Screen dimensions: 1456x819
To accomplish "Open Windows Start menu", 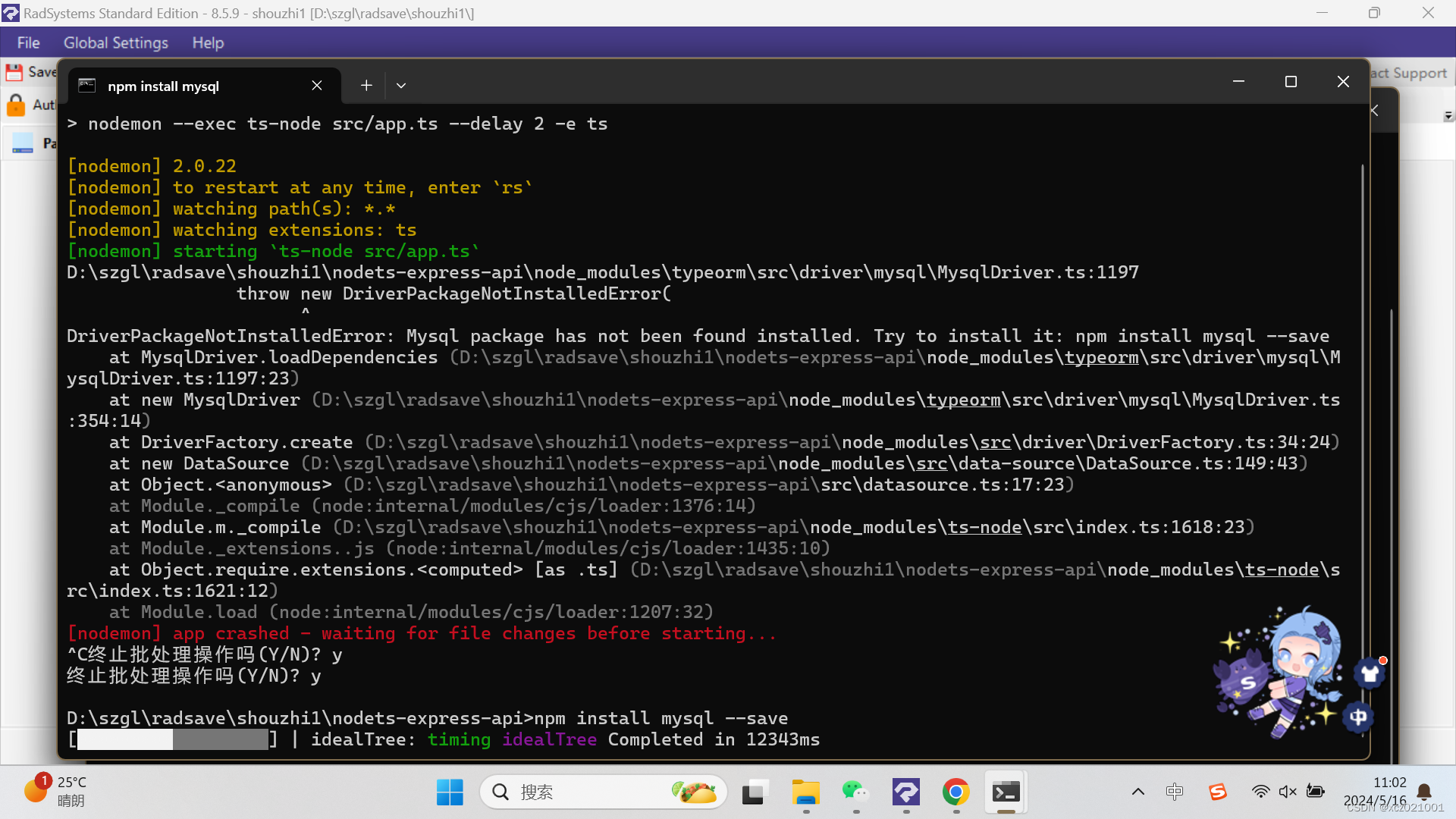I will [x=450, y=792].
